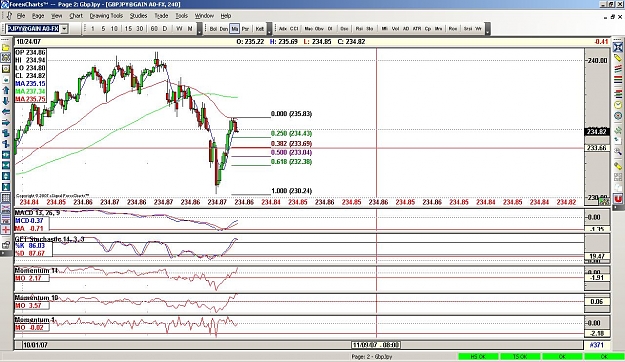Click the grid icon in left sidebar
This screenshot has height=362, width=625.
click(x=6, y=197)
